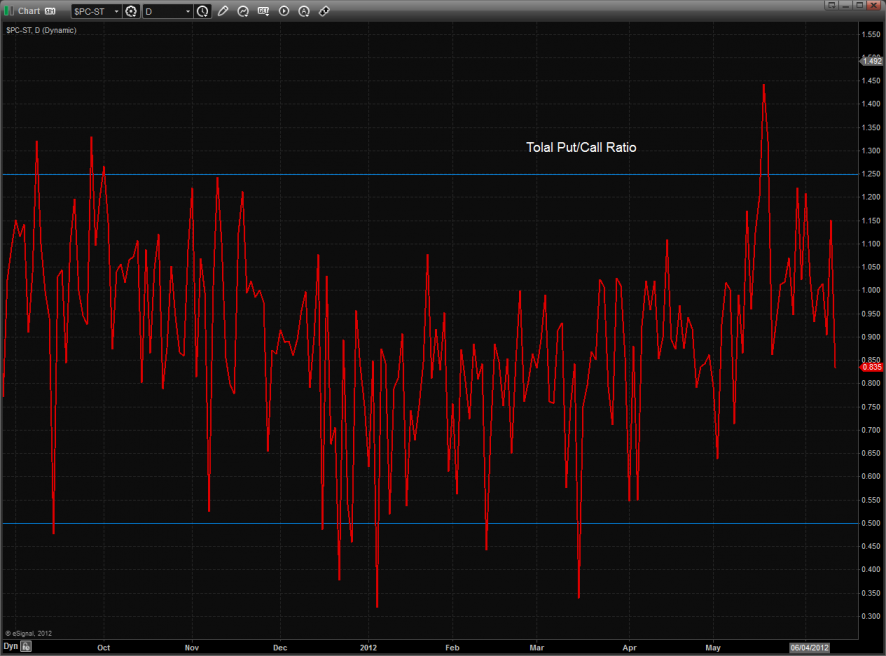Open the symbol settings gear icon
The height and width of the screenshot is (656, 886).
click(130, 11)
